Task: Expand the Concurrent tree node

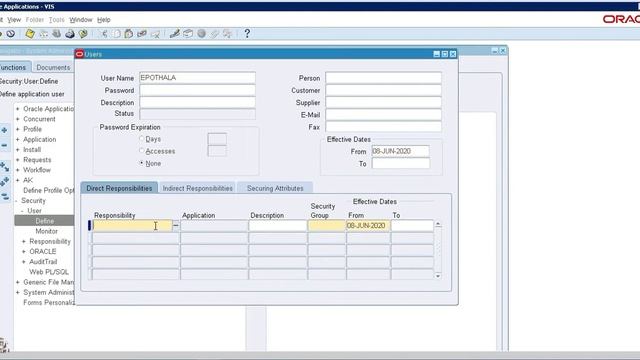Action: click(x=18, y=119)
